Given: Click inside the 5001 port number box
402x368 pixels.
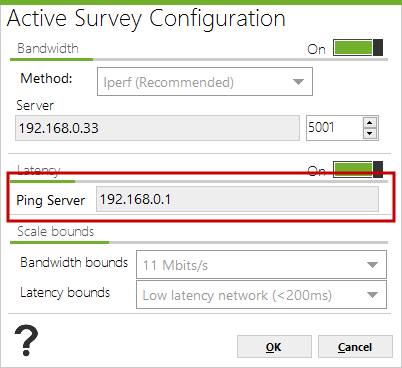Looking at the screenshot, I should click(x=334, y=128).
